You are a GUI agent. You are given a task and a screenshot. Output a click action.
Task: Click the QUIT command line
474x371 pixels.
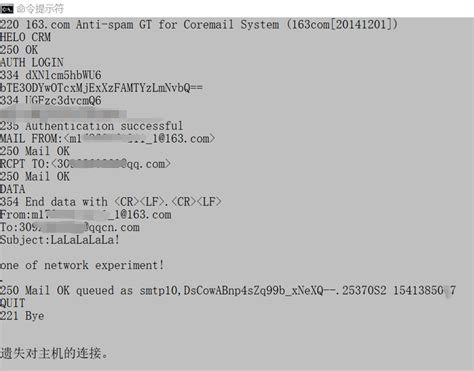[13, 303]
